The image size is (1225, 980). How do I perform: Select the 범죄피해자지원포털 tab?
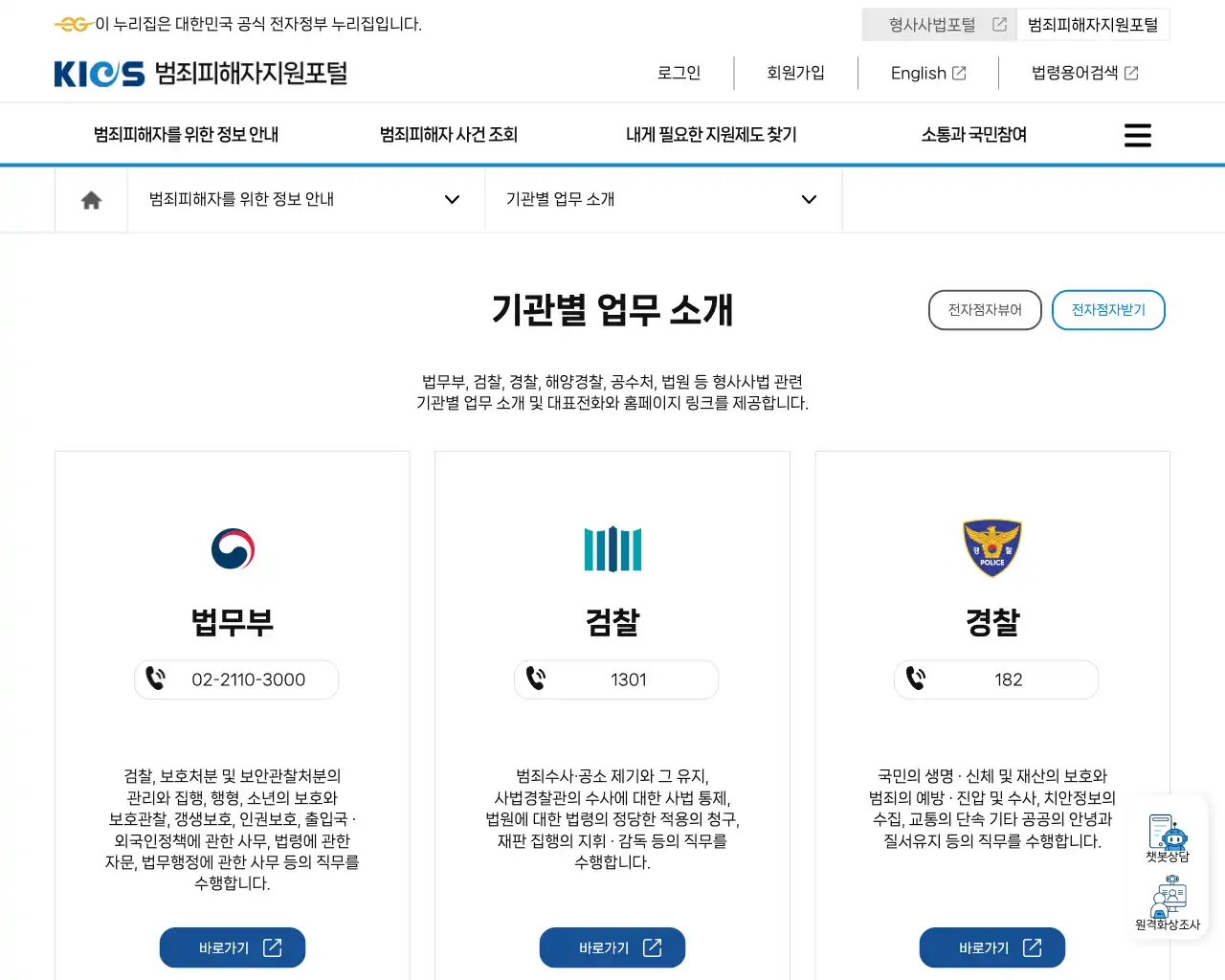(x=1093, y=25)
